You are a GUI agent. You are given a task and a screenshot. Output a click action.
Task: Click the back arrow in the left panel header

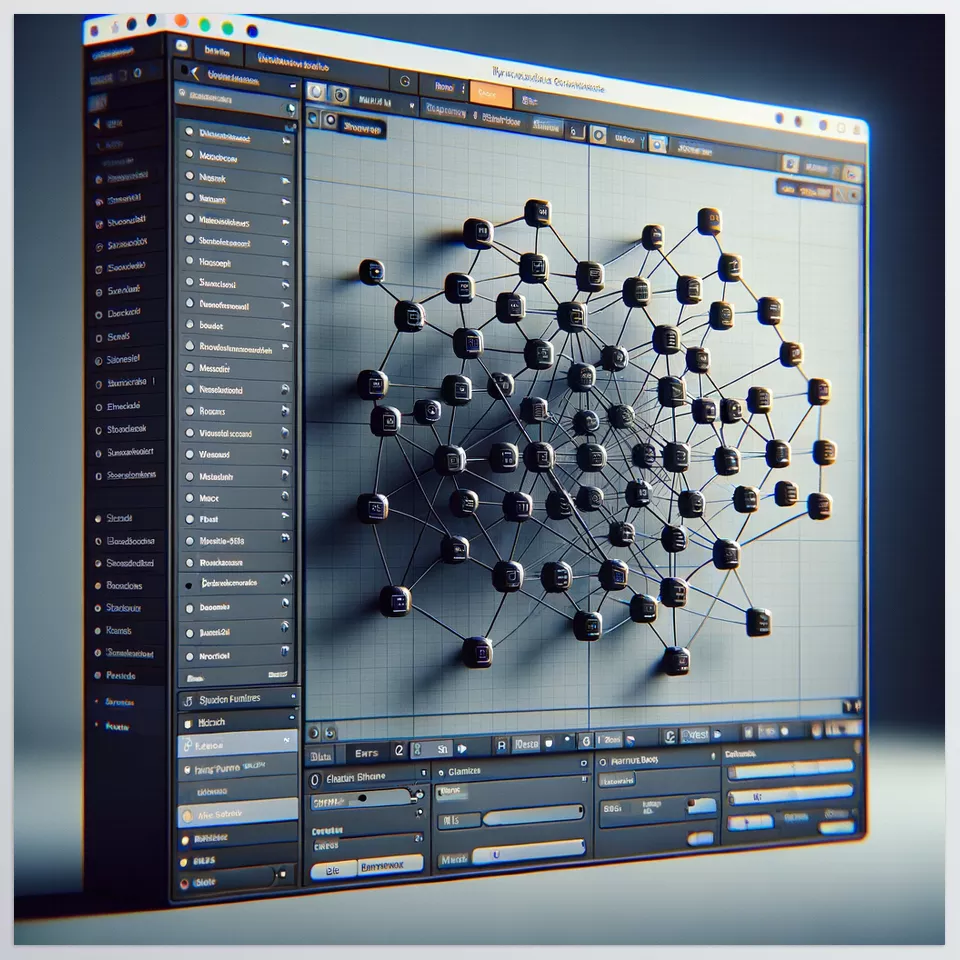point(195,74)
